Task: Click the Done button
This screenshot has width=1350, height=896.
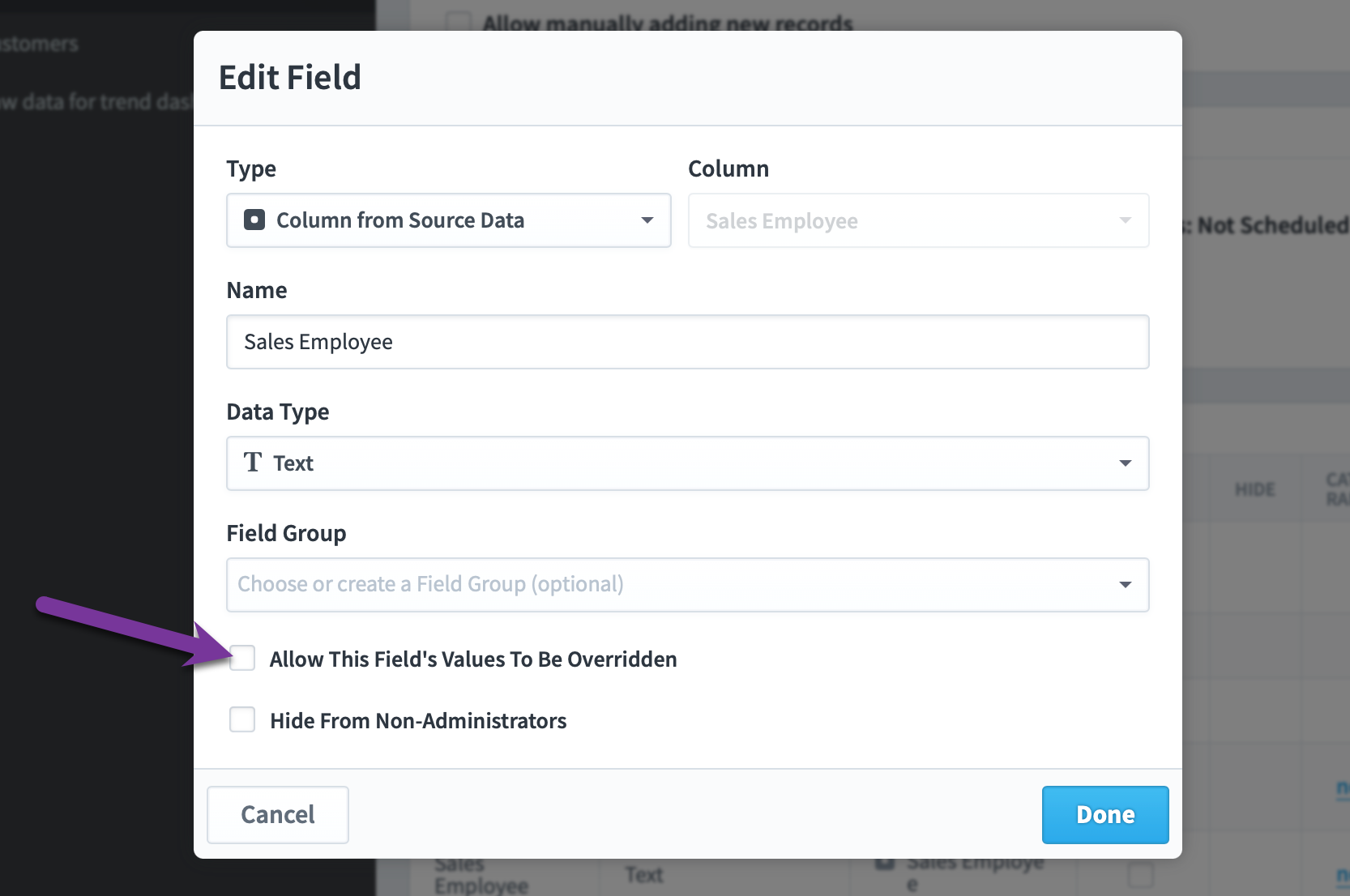Action: click(x=1105, y=814)
